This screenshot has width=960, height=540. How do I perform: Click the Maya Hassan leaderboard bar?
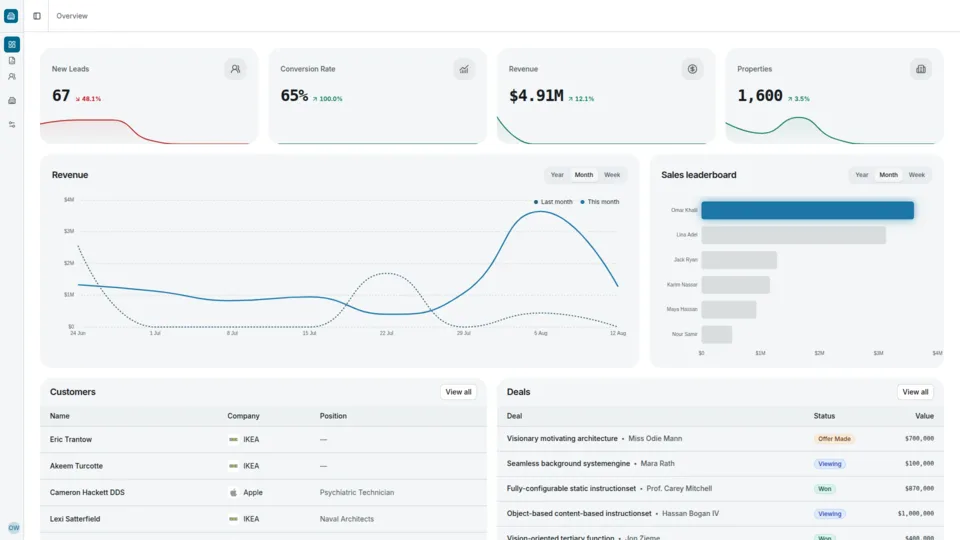coord(729,309)
